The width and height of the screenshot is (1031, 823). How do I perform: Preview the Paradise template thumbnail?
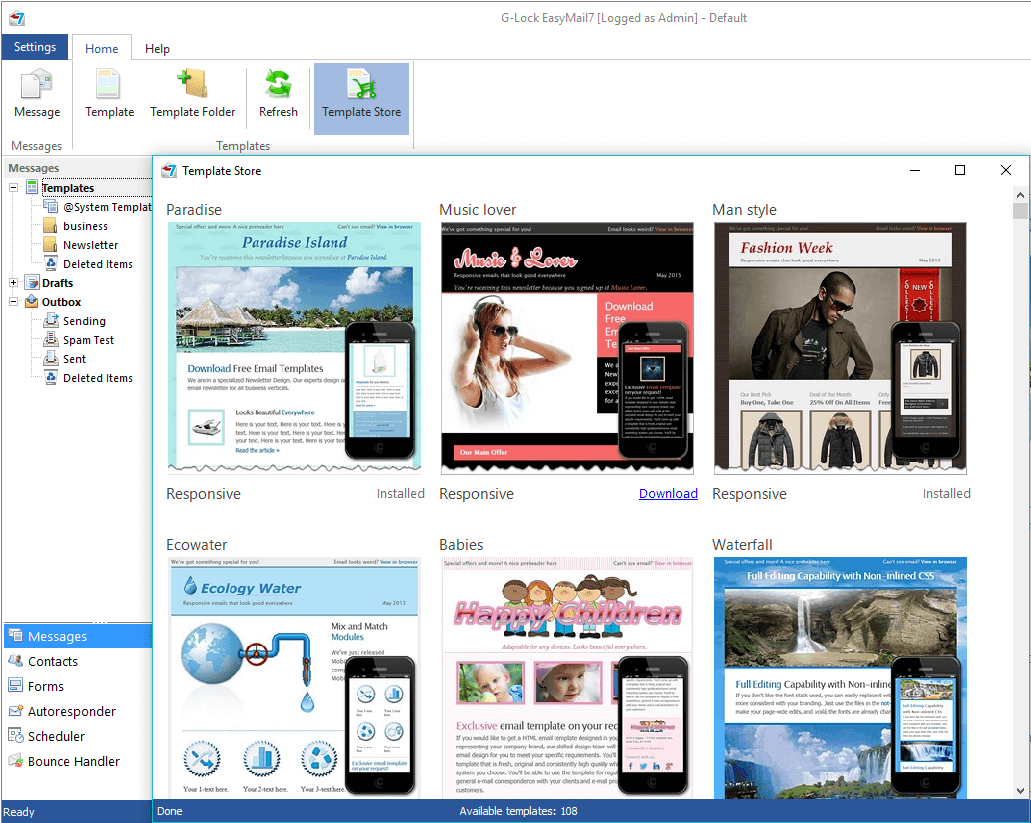tap(294, 347)
